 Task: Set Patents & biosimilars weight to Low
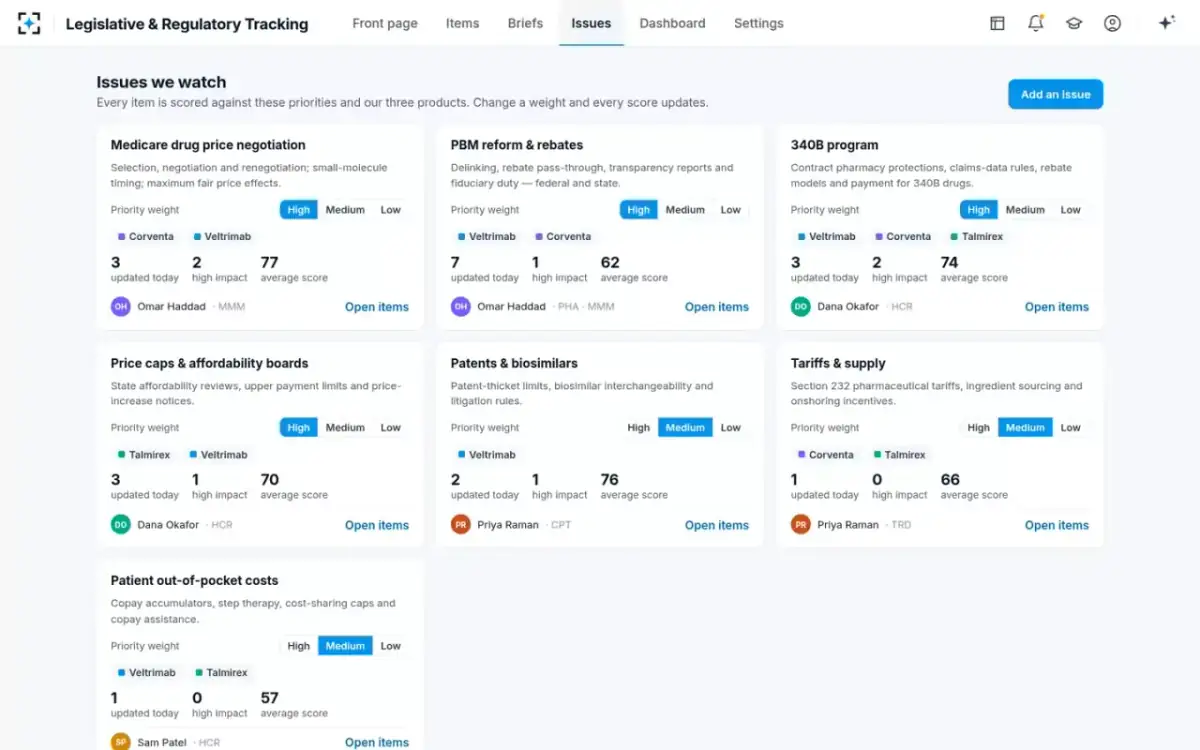[731, 428]
